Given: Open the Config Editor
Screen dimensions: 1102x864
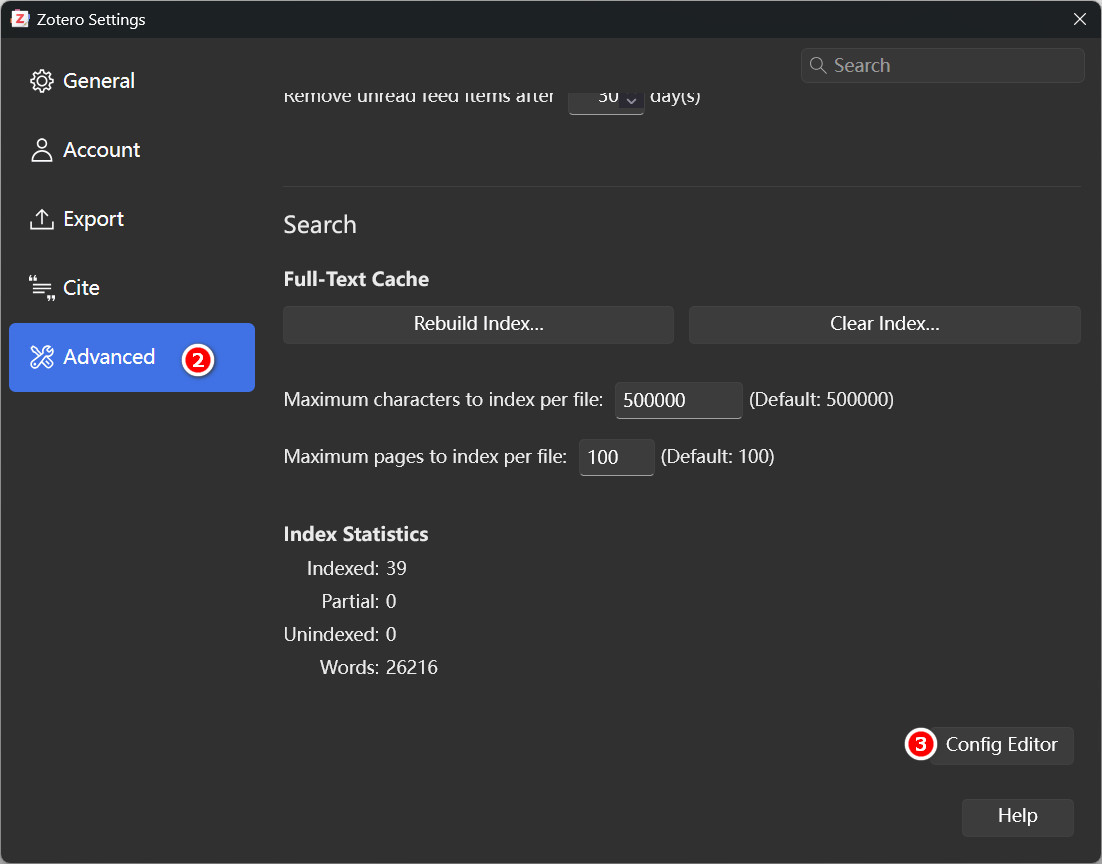Looking at the screenshot, I should click(x=1001, y=744).
